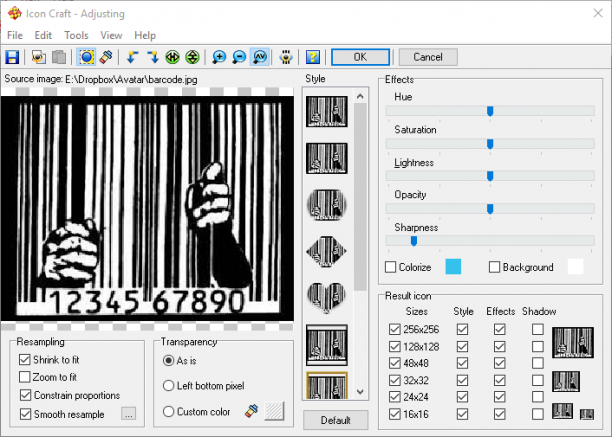Image resolution: width=612 pixels, height=437 pixels.
Task: Enable Shadow for 128x128 size
Action: [x=537, y=346]
